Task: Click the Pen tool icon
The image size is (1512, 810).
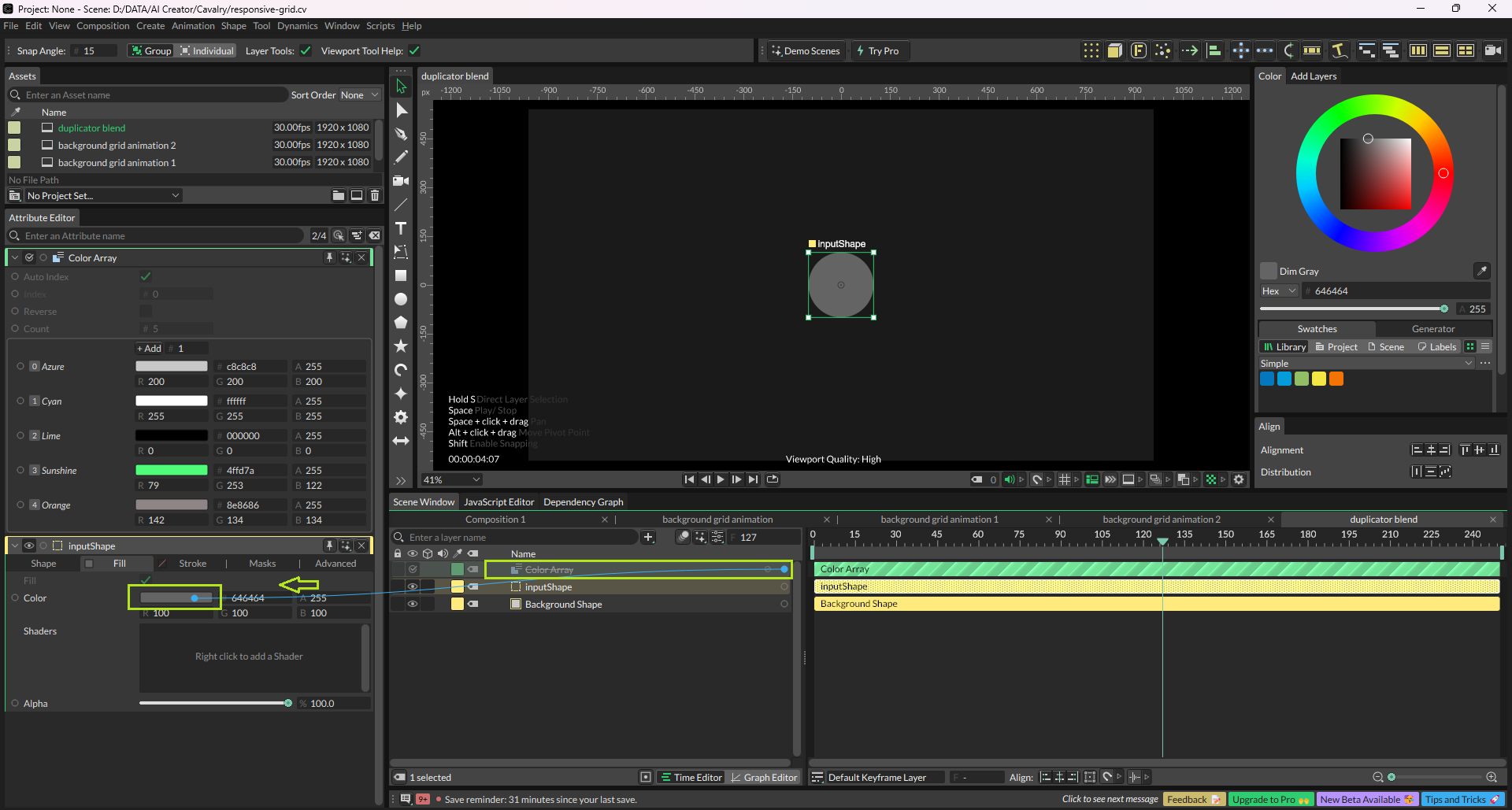Action: point(401,134)
